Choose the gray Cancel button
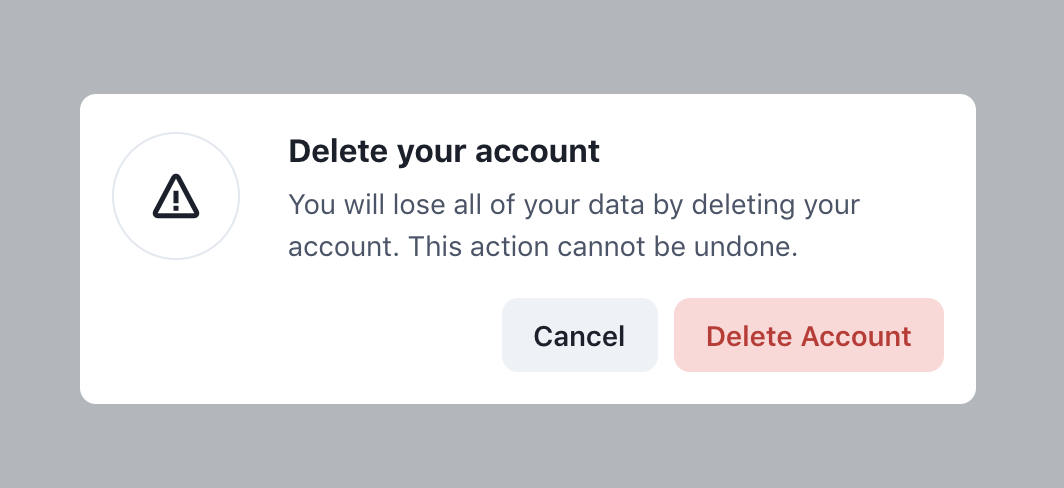 pyautogui.click(x=580, y=335)
